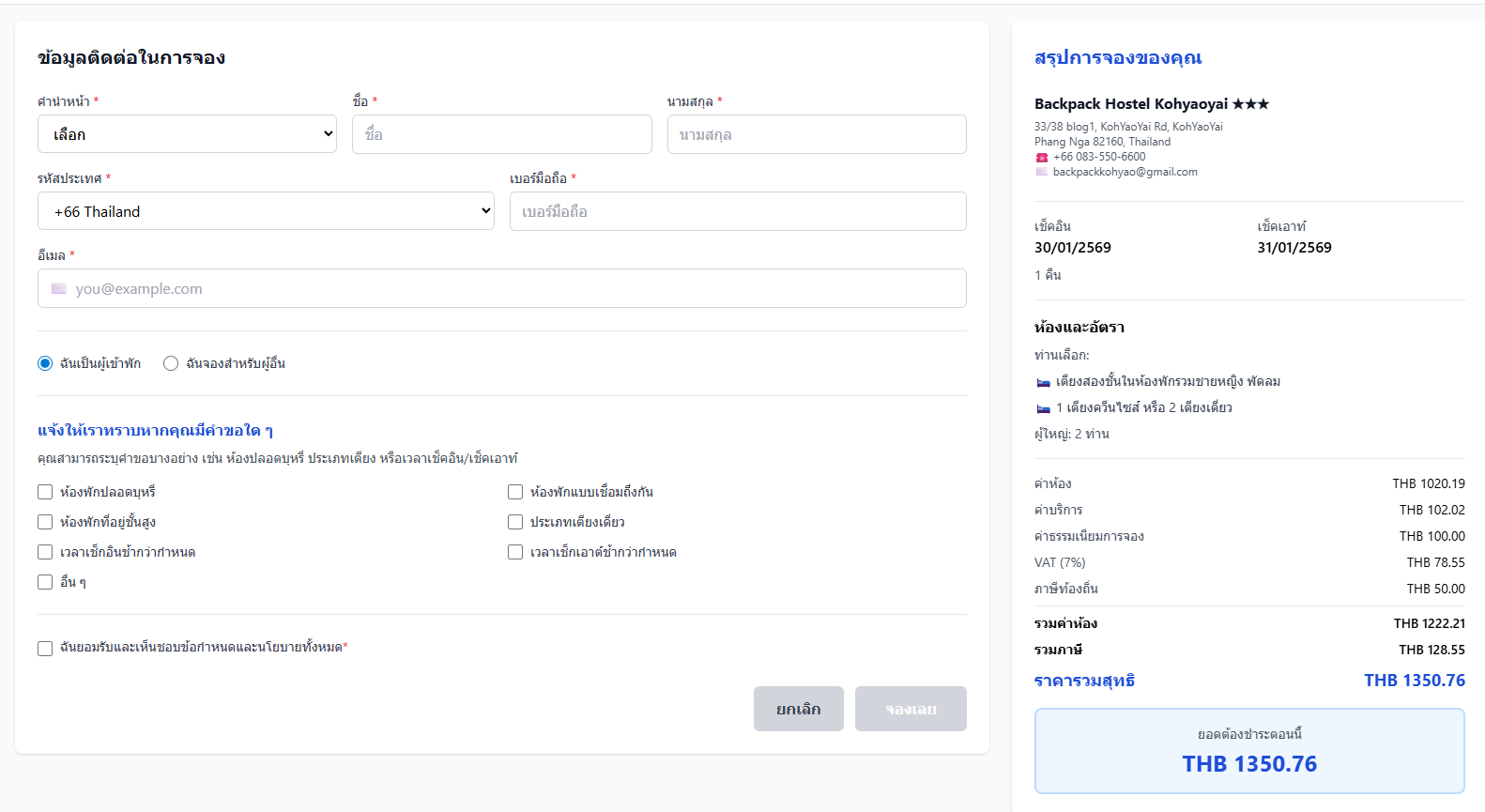This screenshot has height=812, width=1485.
Task: Click the '1 คืน' night count text
Action: pyautogui.click(x=1048, y=275)
